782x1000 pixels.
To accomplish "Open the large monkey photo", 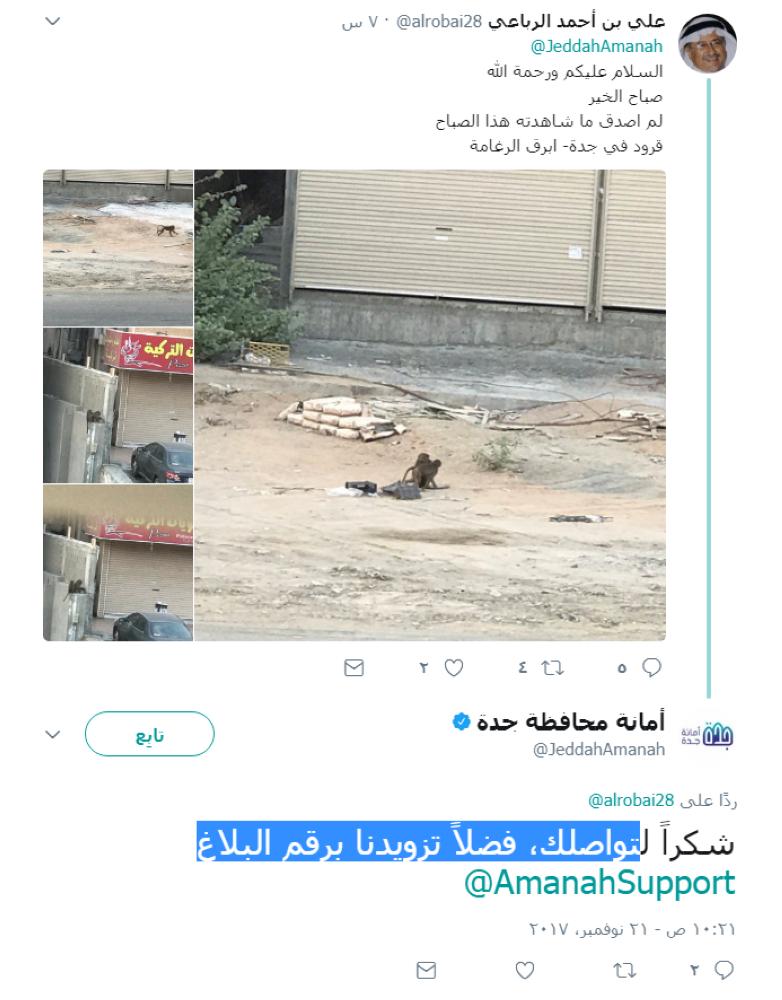I will pyautogui.click(x=430, y=405).
